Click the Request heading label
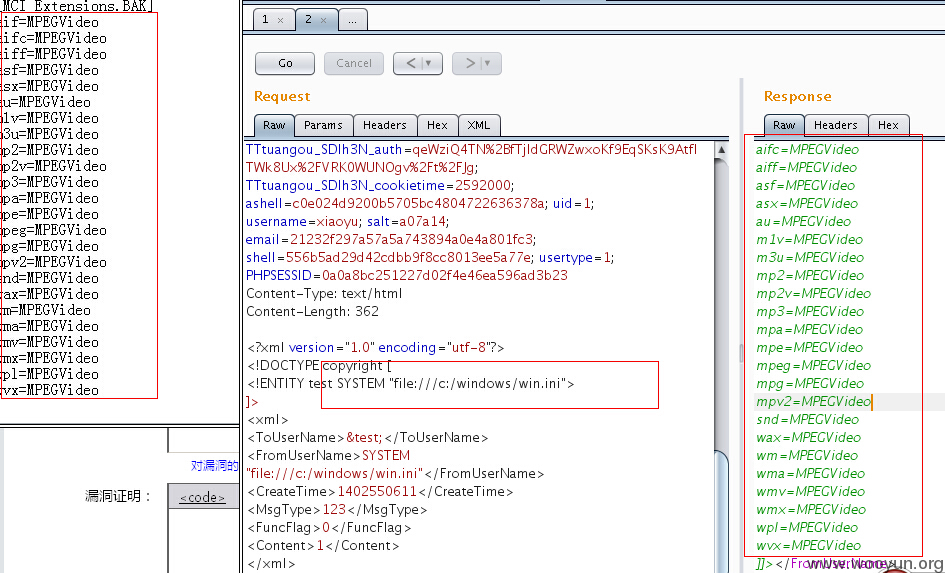The width and height of the screenshot is (945, 573). coord(281,96)
